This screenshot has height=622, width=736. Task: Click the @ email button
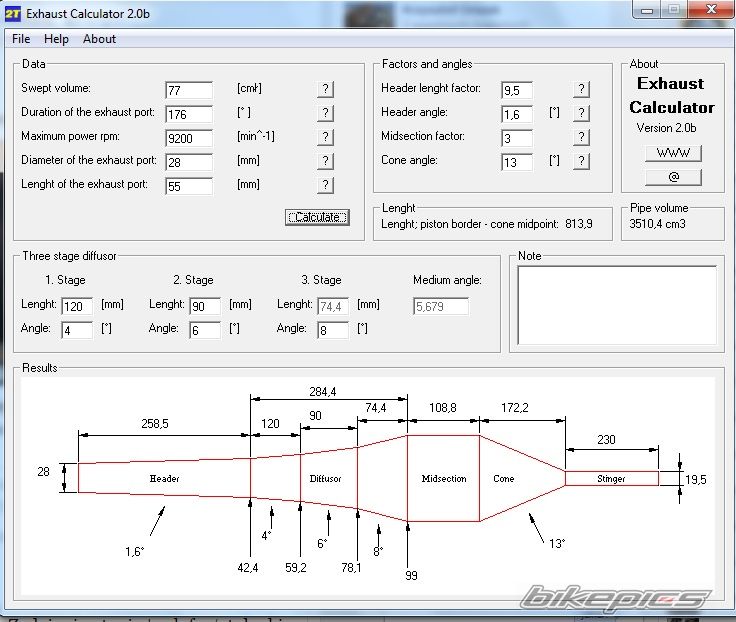pos(672,177)
